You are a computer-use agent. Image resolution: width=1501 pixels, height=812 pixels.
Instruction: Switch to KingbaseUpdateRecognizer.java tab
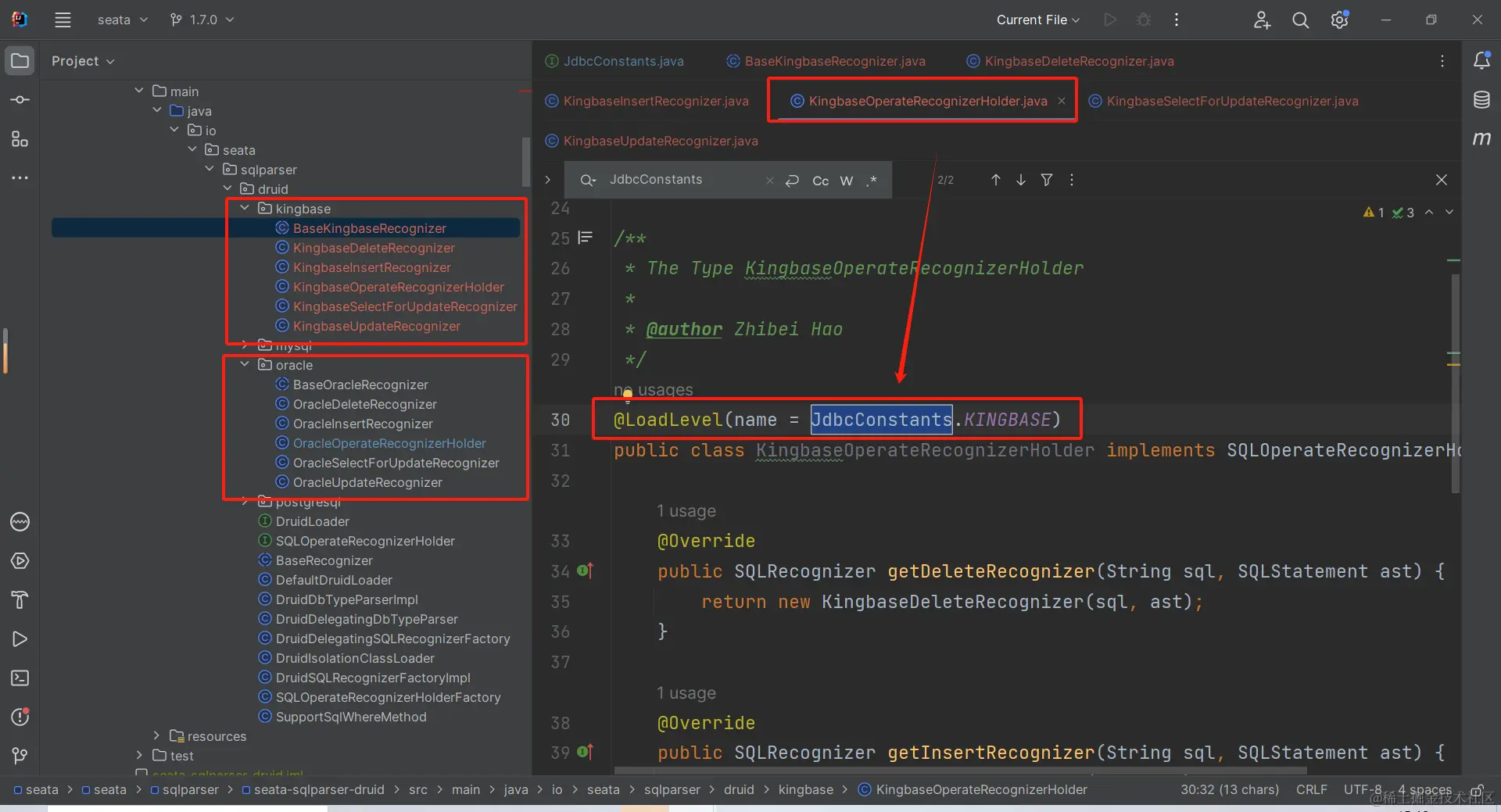point(652,141)
